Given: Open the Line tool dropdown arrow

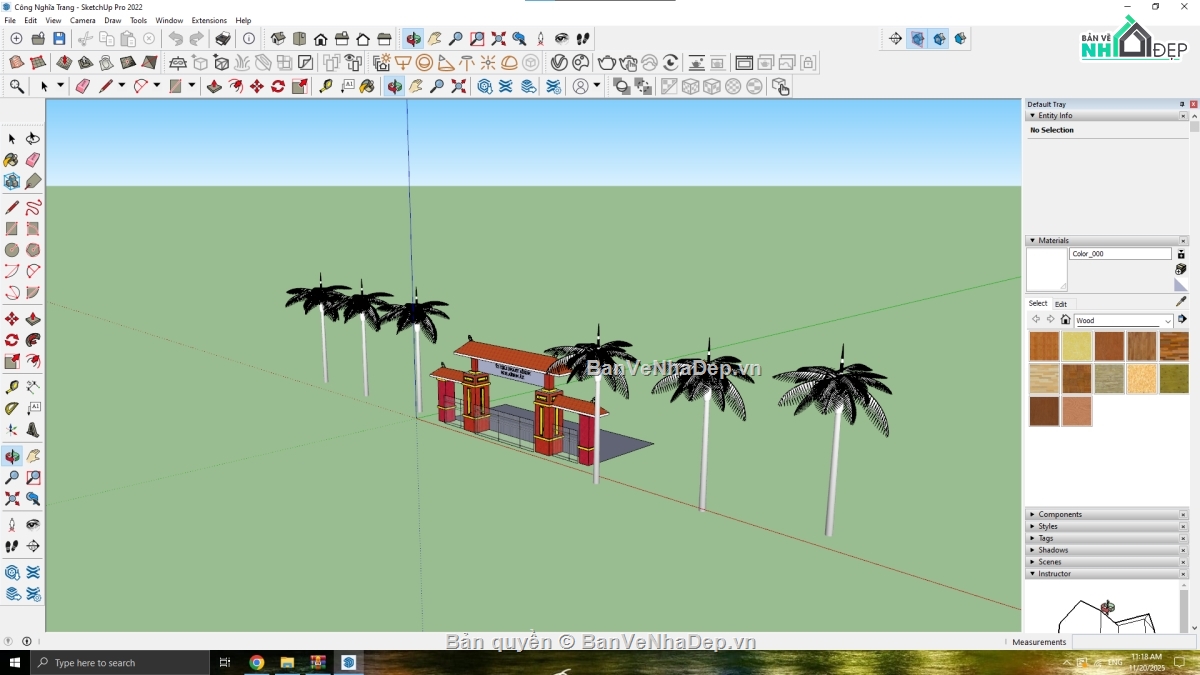Looking at the screenshot, I should 121,87.
